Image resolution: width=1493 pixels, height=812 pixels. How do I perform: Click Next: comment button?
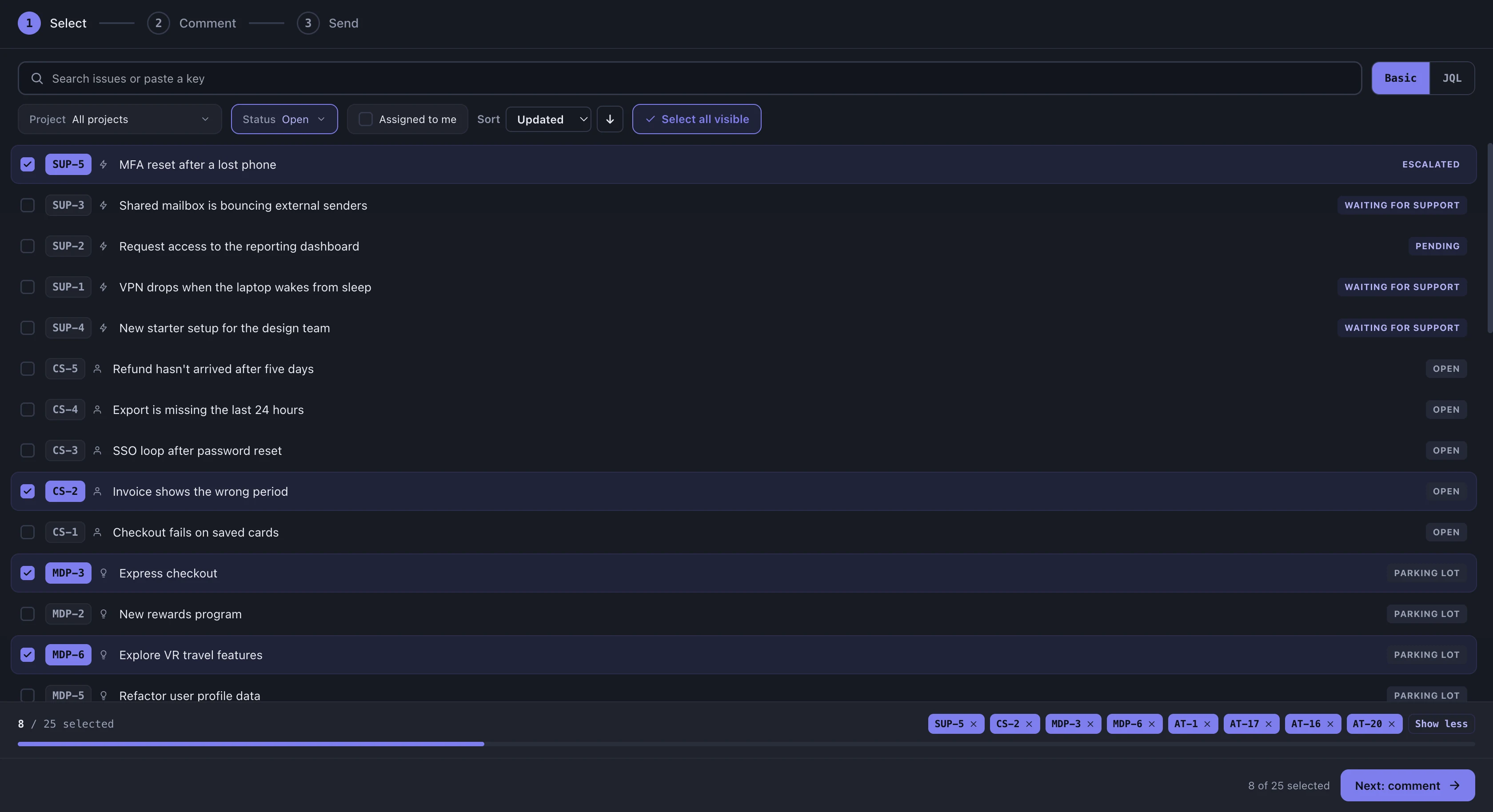coord(1407,785)
